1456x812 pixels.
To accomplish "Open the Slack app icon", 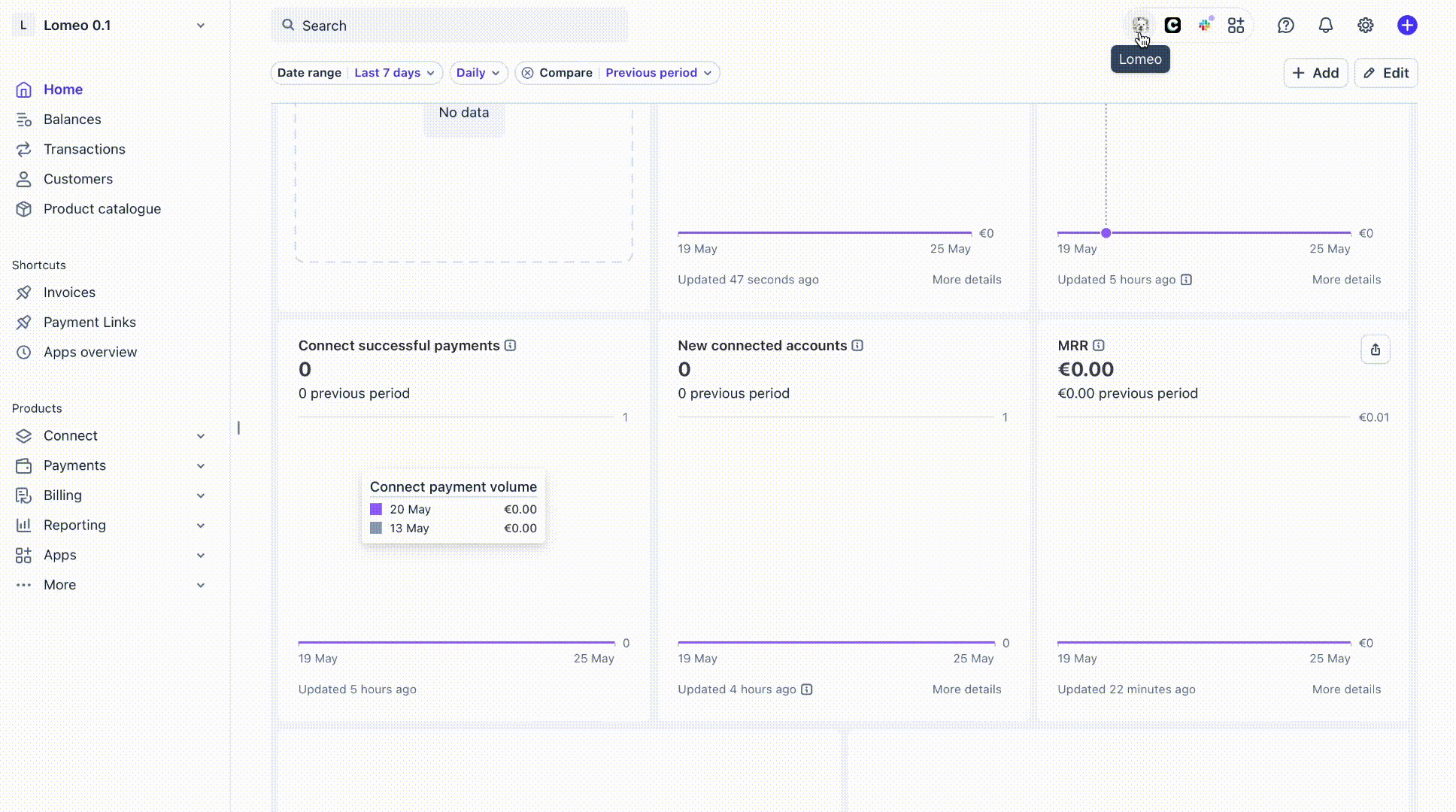I will 1205,26.
